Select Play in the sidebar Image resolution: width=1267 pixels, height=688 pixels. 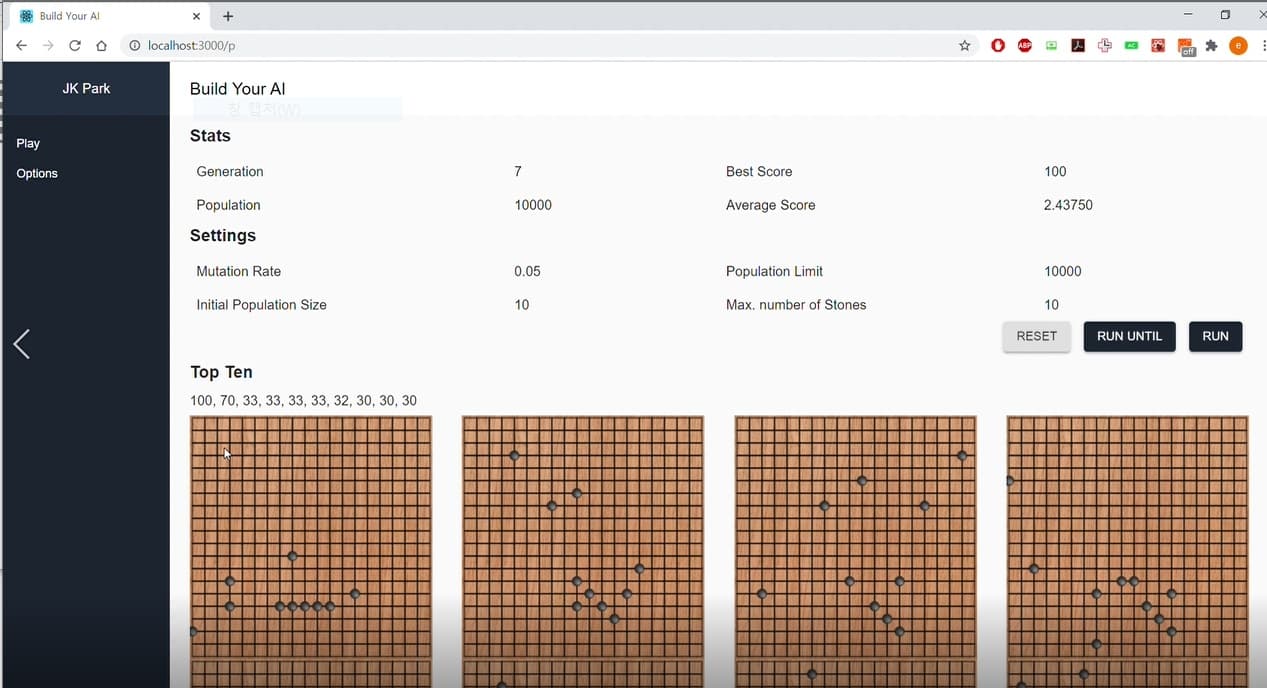28,143
